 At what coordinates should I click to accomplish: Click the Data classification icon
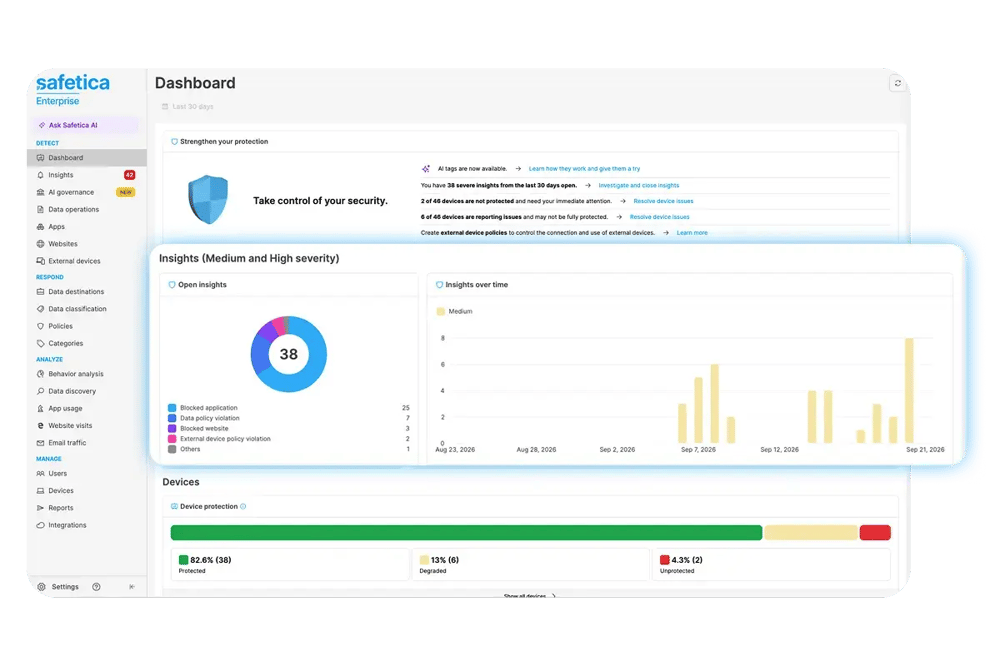pos(41,309)
